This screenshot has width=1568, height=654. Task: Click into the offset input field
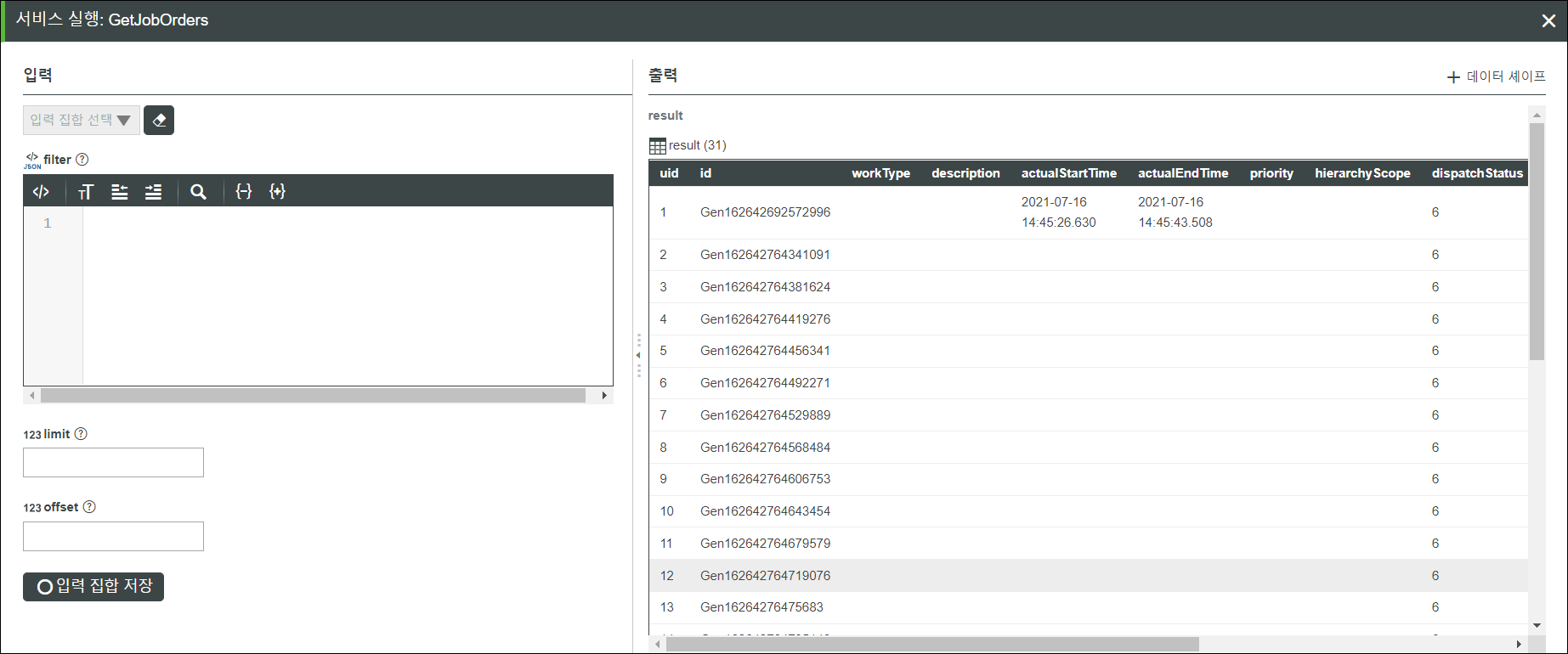(113, 537)
